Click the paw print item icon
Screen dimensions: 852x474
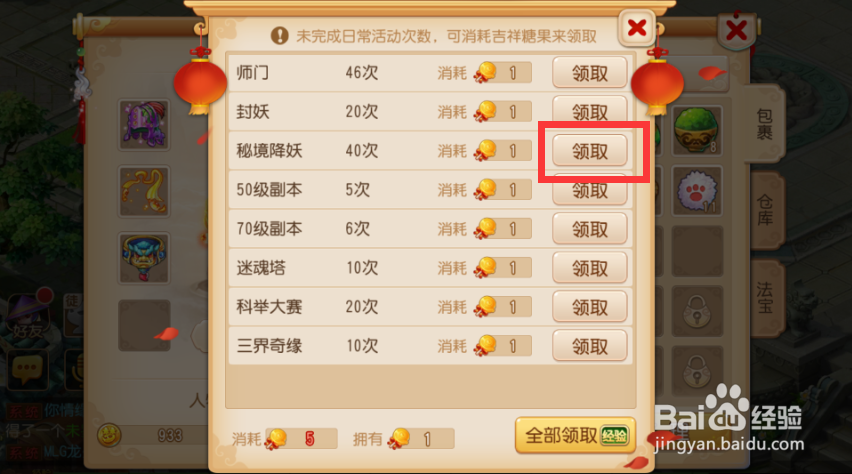tap(697, 191)
